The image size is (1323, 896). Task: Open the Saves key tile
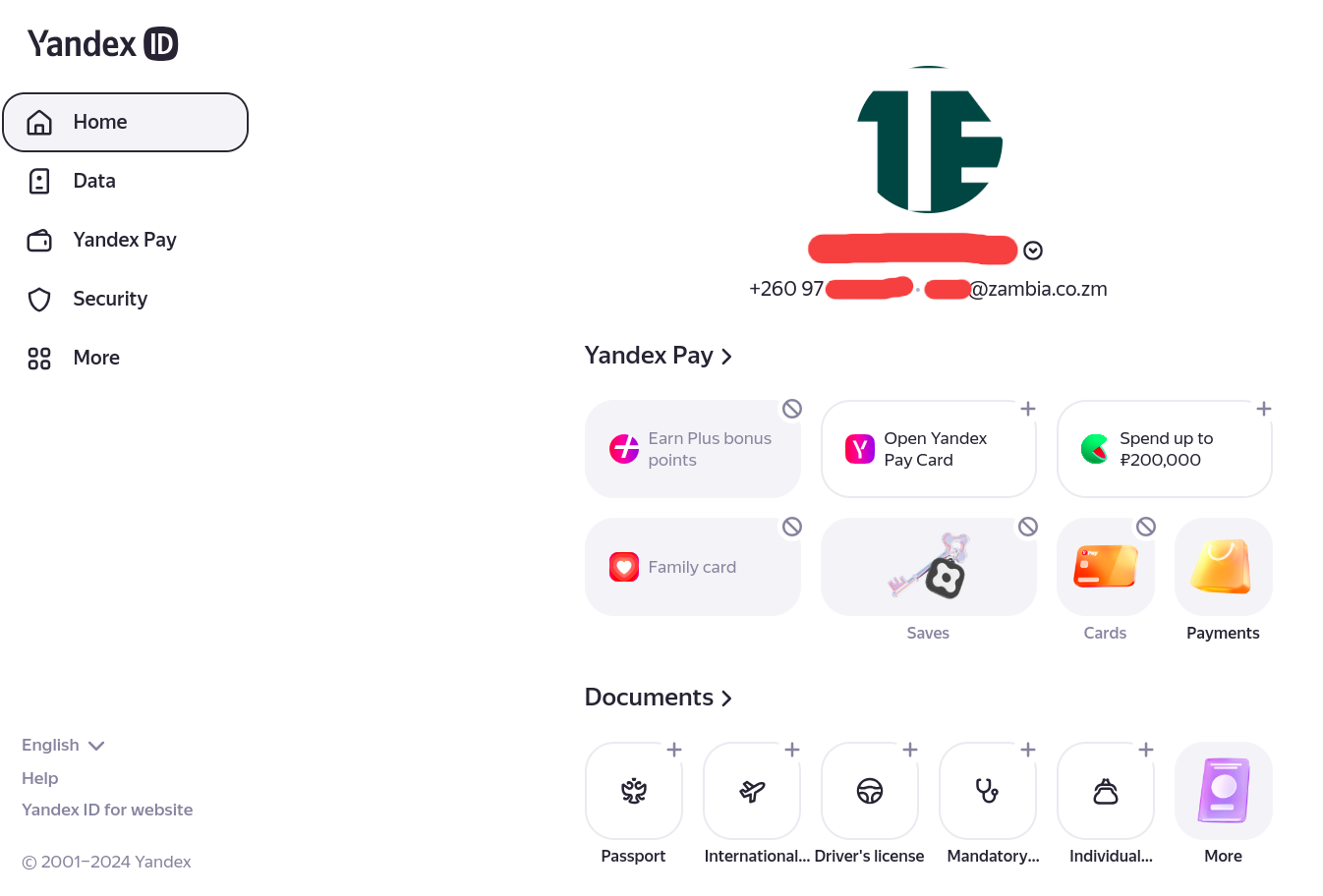point(929,567)
